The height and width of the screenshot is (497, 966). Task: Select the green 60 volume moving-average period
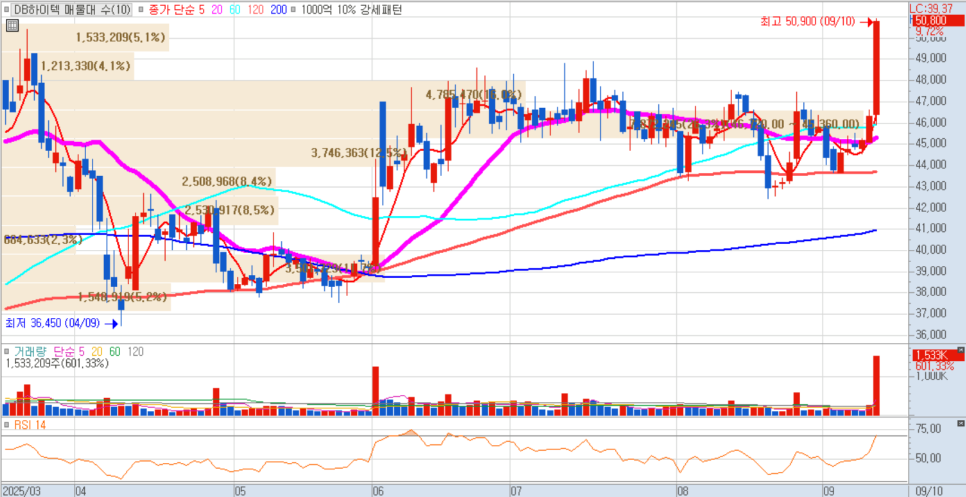click(115, 352)
